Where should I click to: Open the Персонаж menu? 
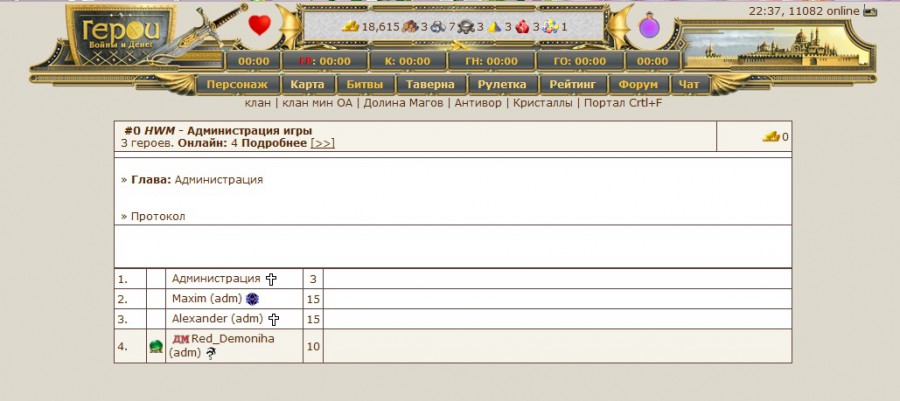coord(237,85)
